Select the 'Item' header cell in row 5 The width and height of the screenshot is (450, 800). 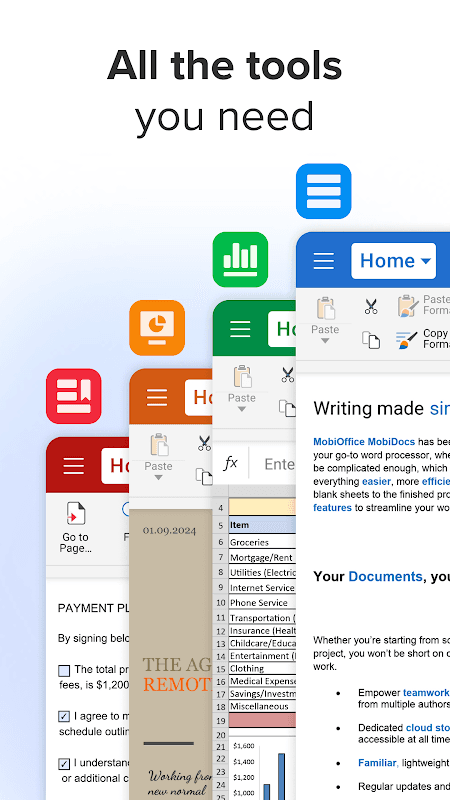tap(262, 524)
